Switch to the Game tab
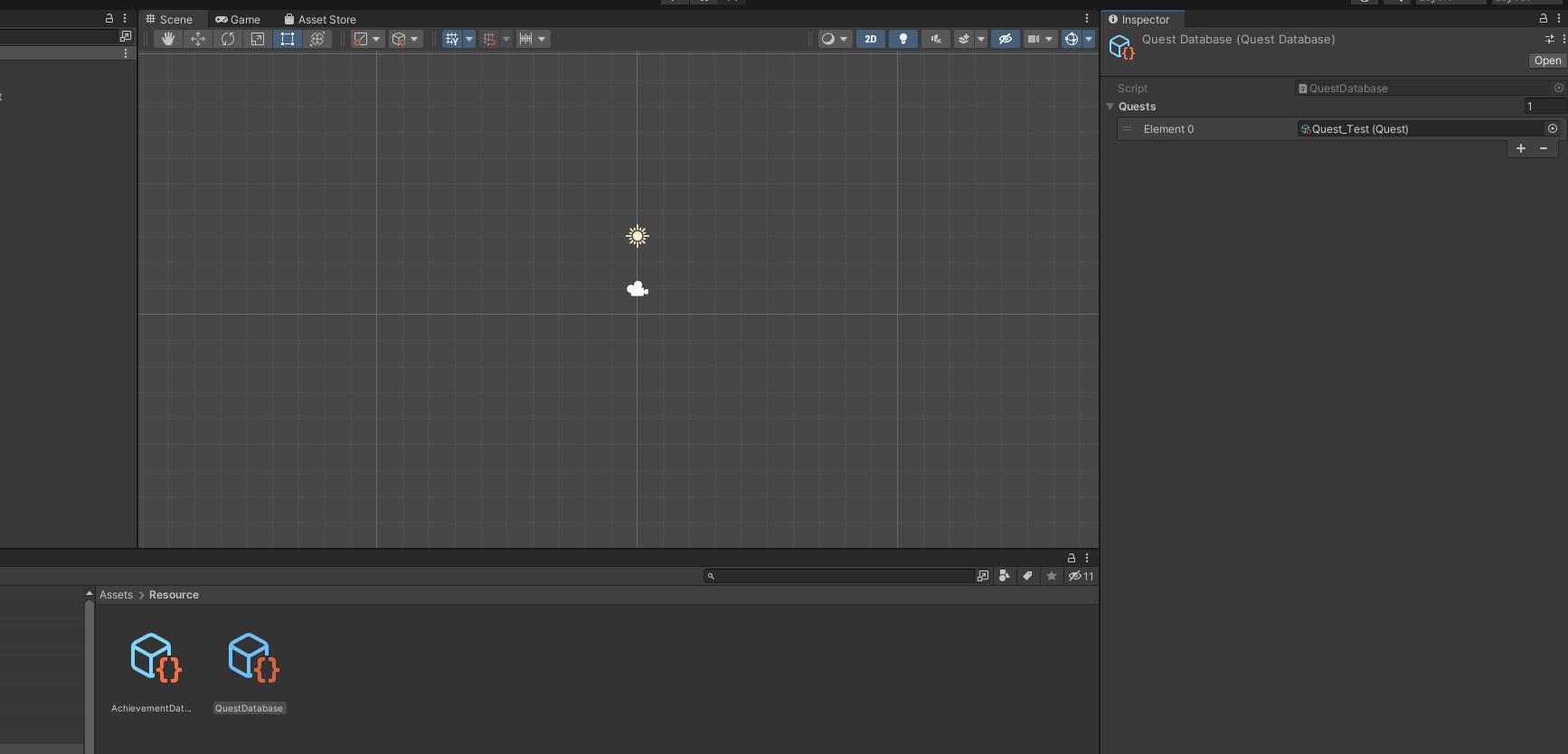This screenshot has width=1568, height=754. [238, 19]
